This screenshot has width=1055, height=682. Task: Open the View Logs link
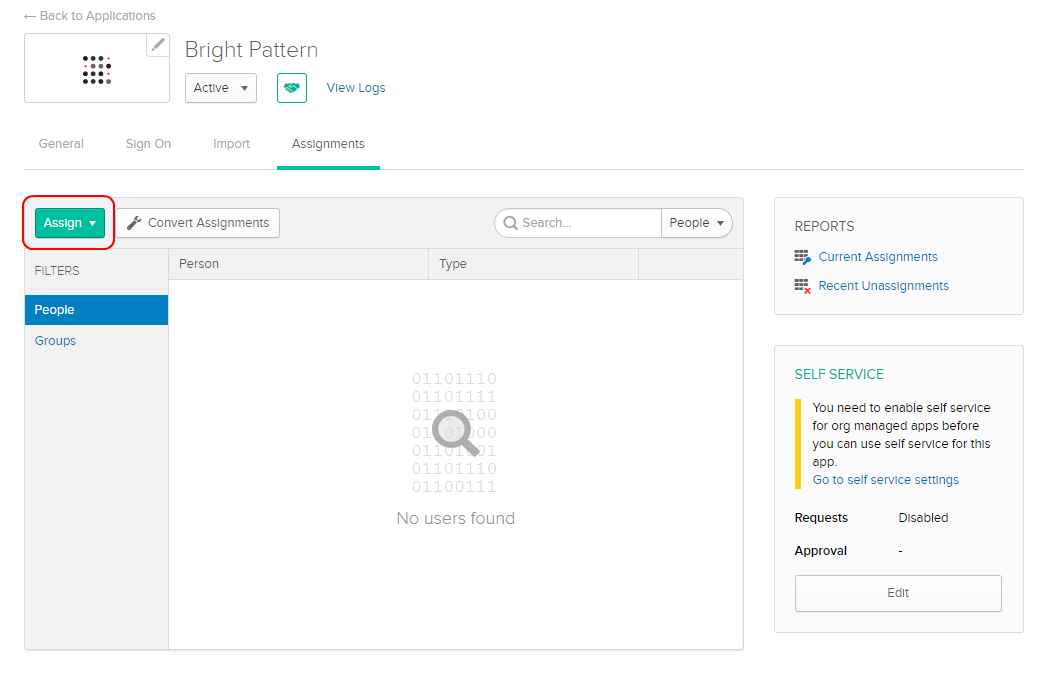pos(356,88)
